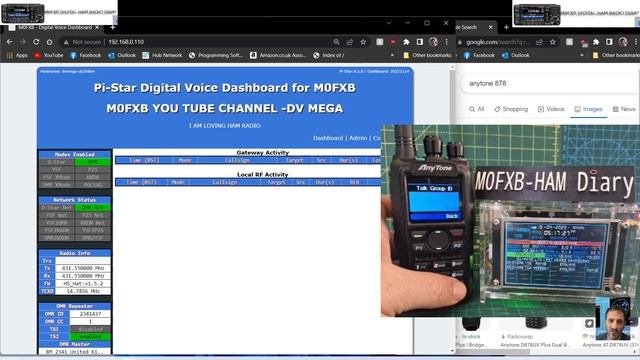The width and height of the screenshot is (640, 360).
Task: Open the home page in Pi-Star window
Action: (x=49, y=42)
